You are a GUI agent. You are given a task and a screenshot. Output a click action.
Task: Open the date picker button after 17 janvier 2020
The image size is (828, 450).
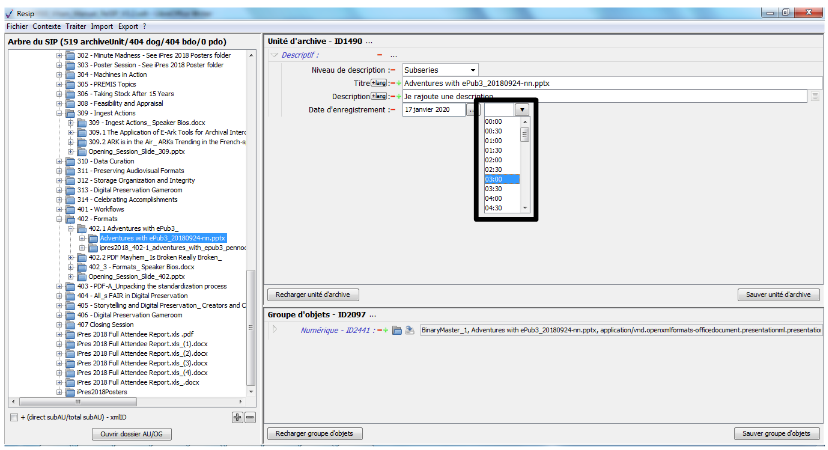pos(472,110)
